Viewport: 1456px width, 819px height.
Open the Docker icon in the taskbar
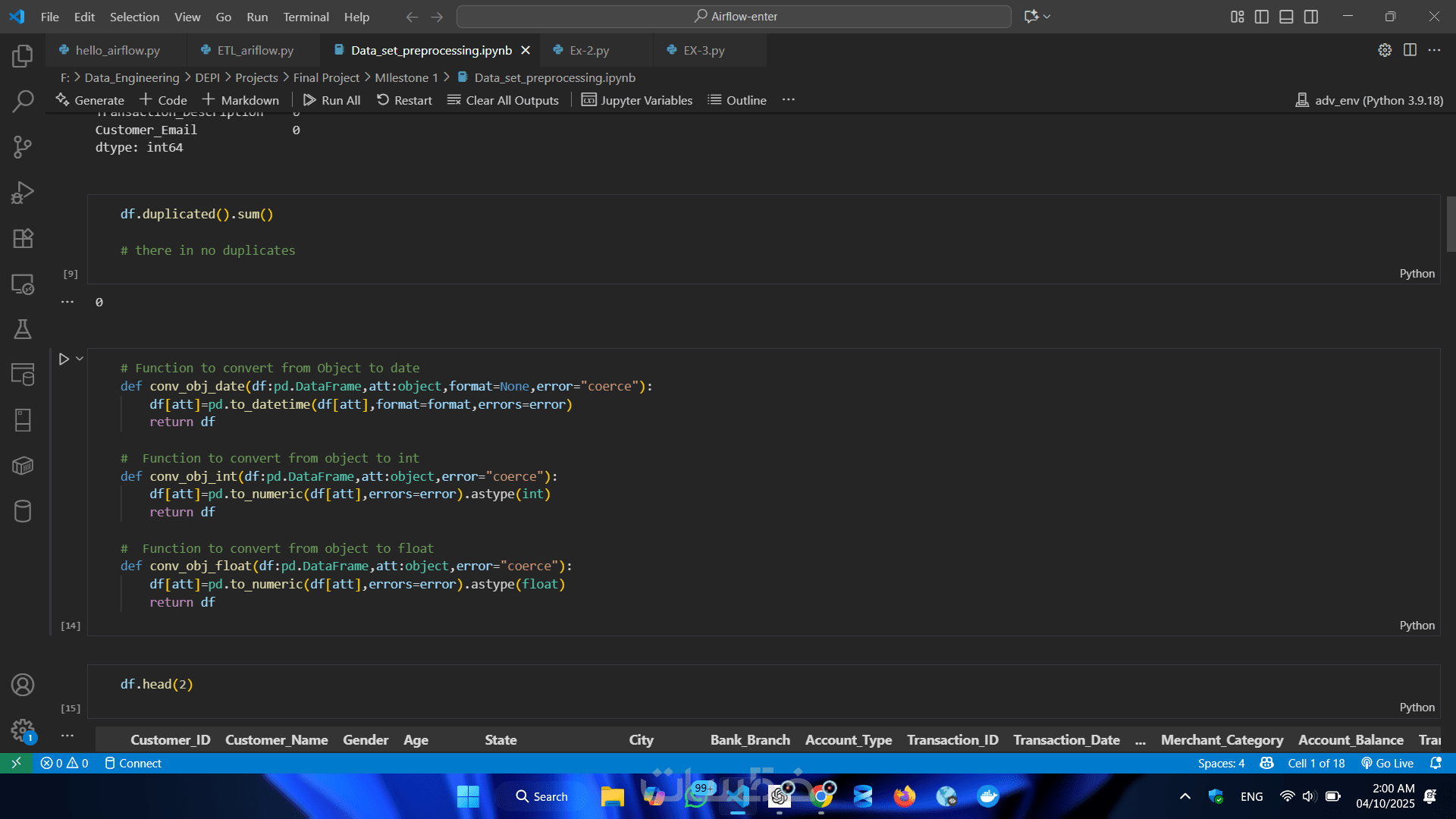click(987, 796)
